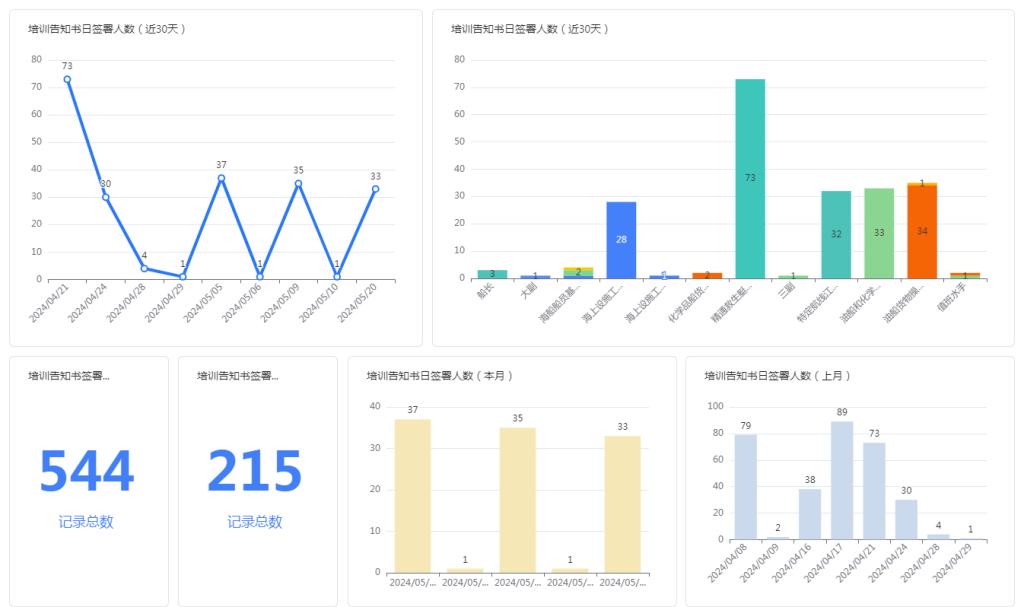The width and height of the screenshot is (1024, 607).
Task: Click the teal bar labeled 32
Action: pos(835,234)
